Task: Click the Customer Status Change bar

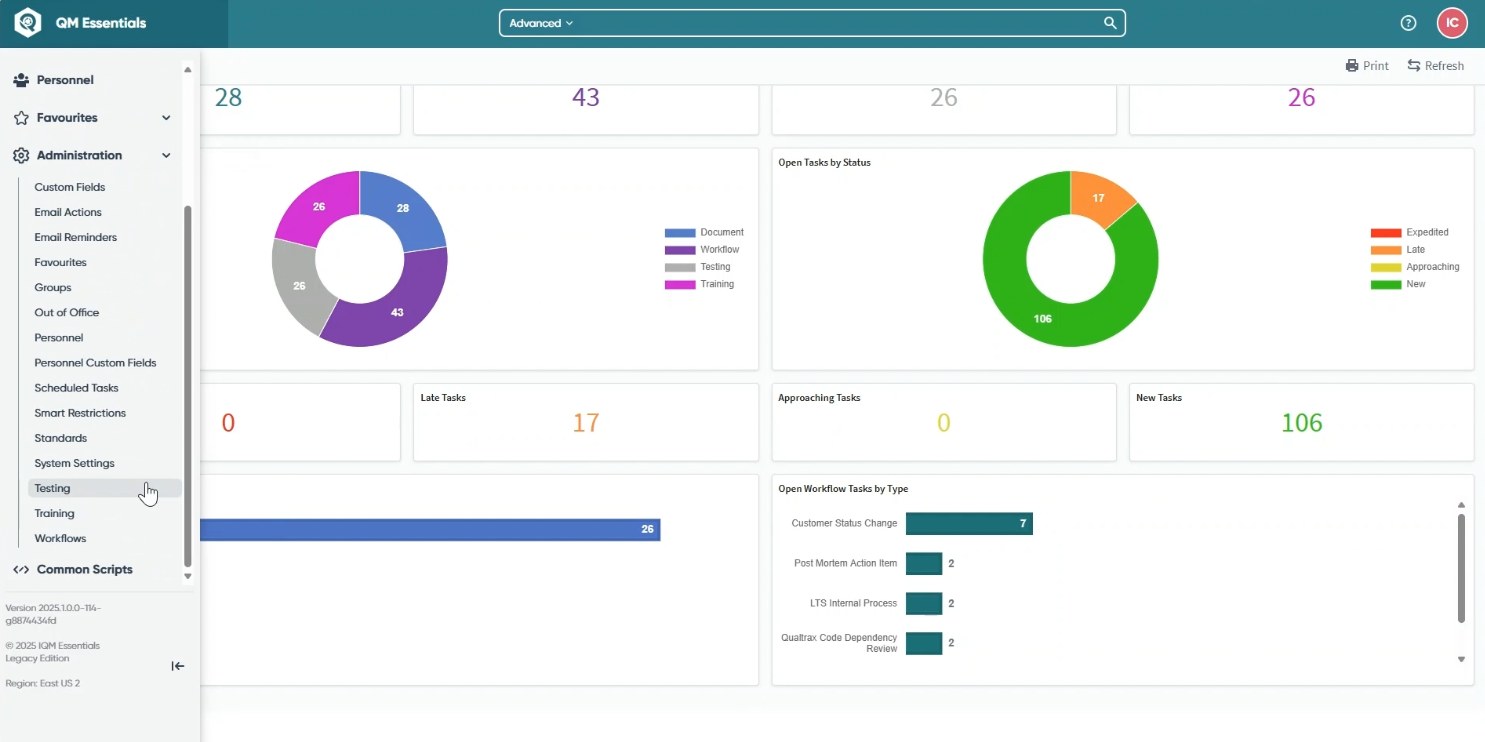Action: coord(969,524)
